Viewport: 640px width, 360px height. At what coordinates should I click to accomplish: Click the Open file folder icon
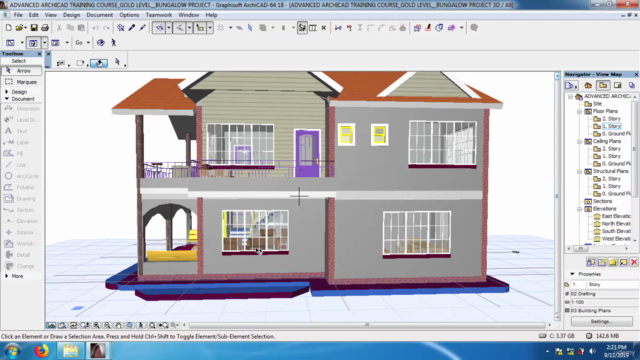click(x=19, y=28)
